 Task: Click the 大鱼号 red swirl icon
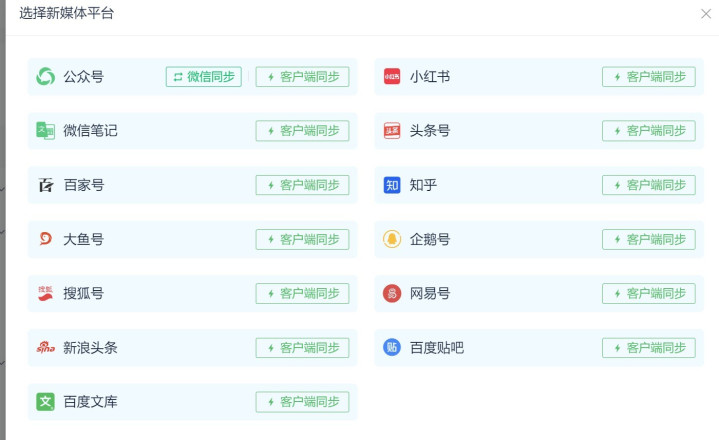tap(45, 239)
